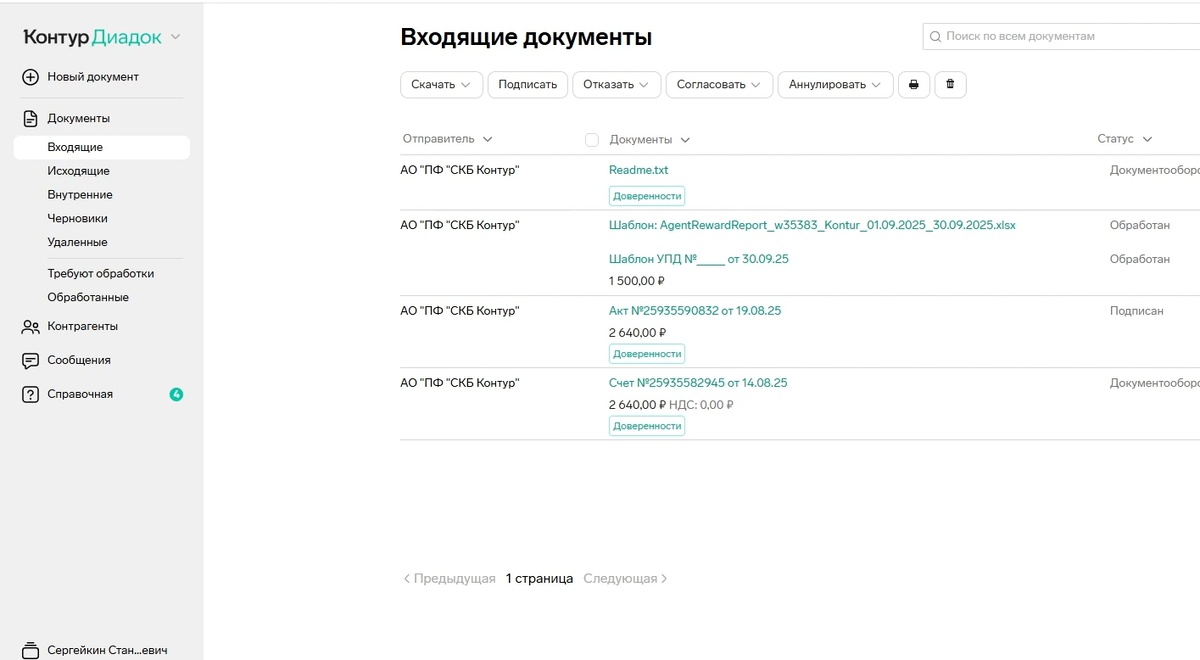This screenshot has width=1200, height=660.
Task: Click the magnifier icon in search field
Action: pos(936,36)
